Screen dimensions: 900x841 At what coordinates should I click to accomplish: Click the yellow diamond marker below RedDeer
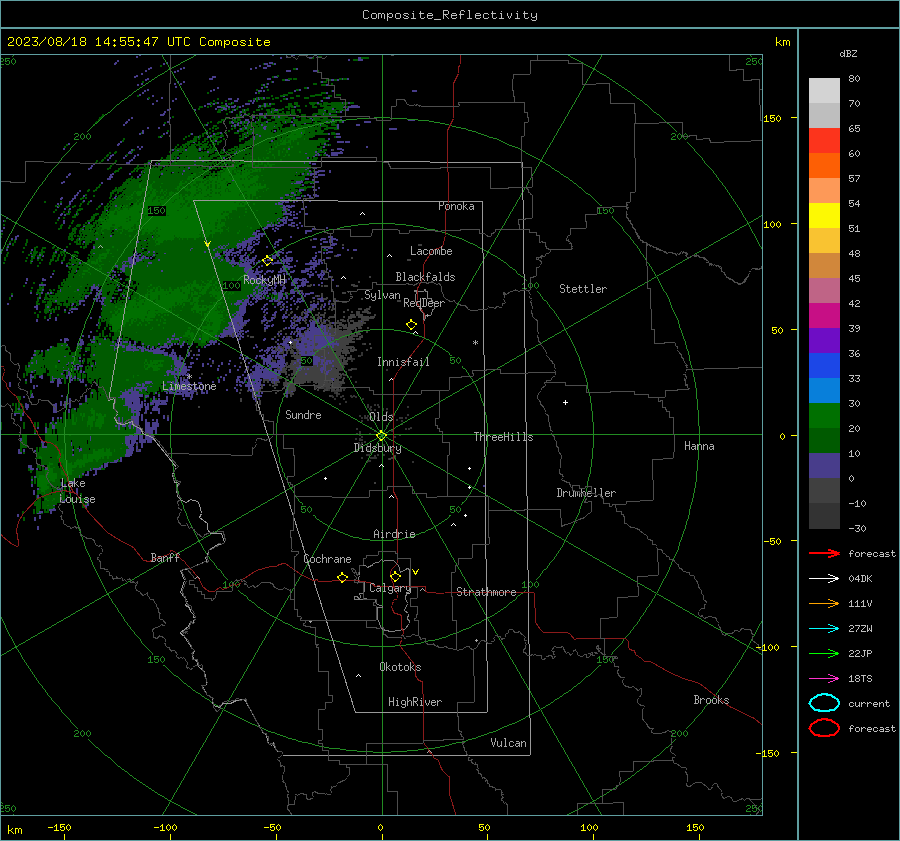(x=412, y=325)
